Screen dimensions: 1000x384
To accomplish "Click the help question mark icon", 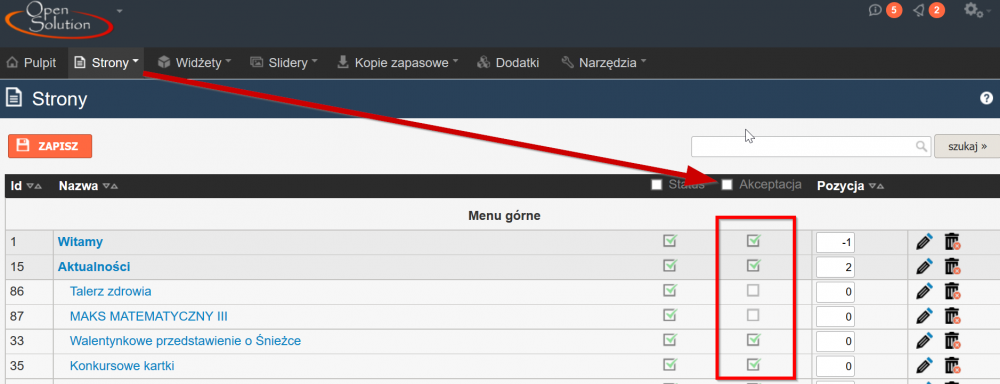I will (987, 98).
